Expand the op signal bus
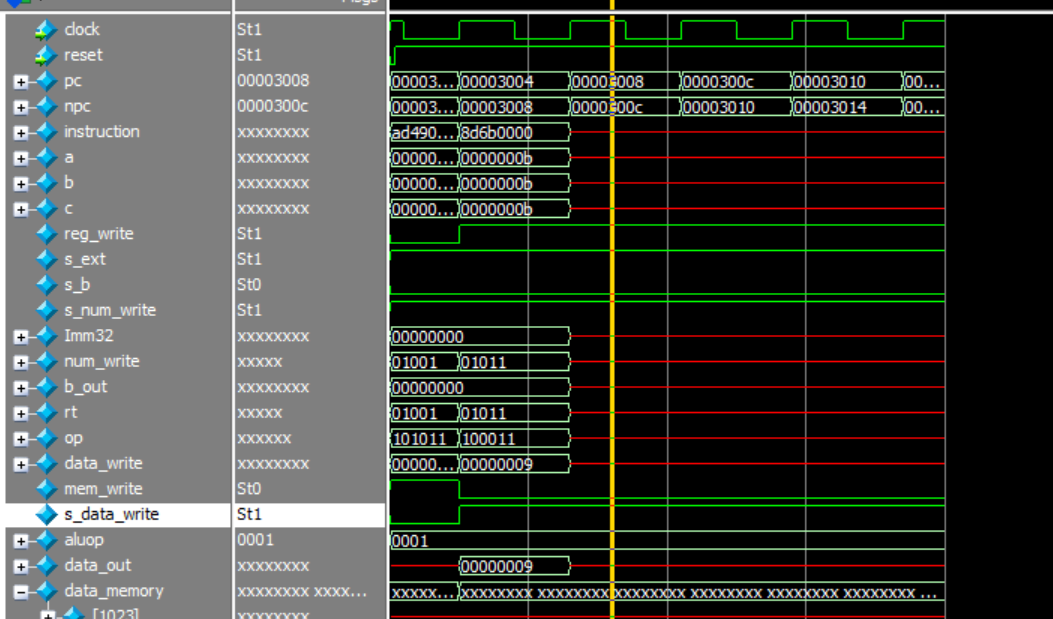 (x=21, y=439)
